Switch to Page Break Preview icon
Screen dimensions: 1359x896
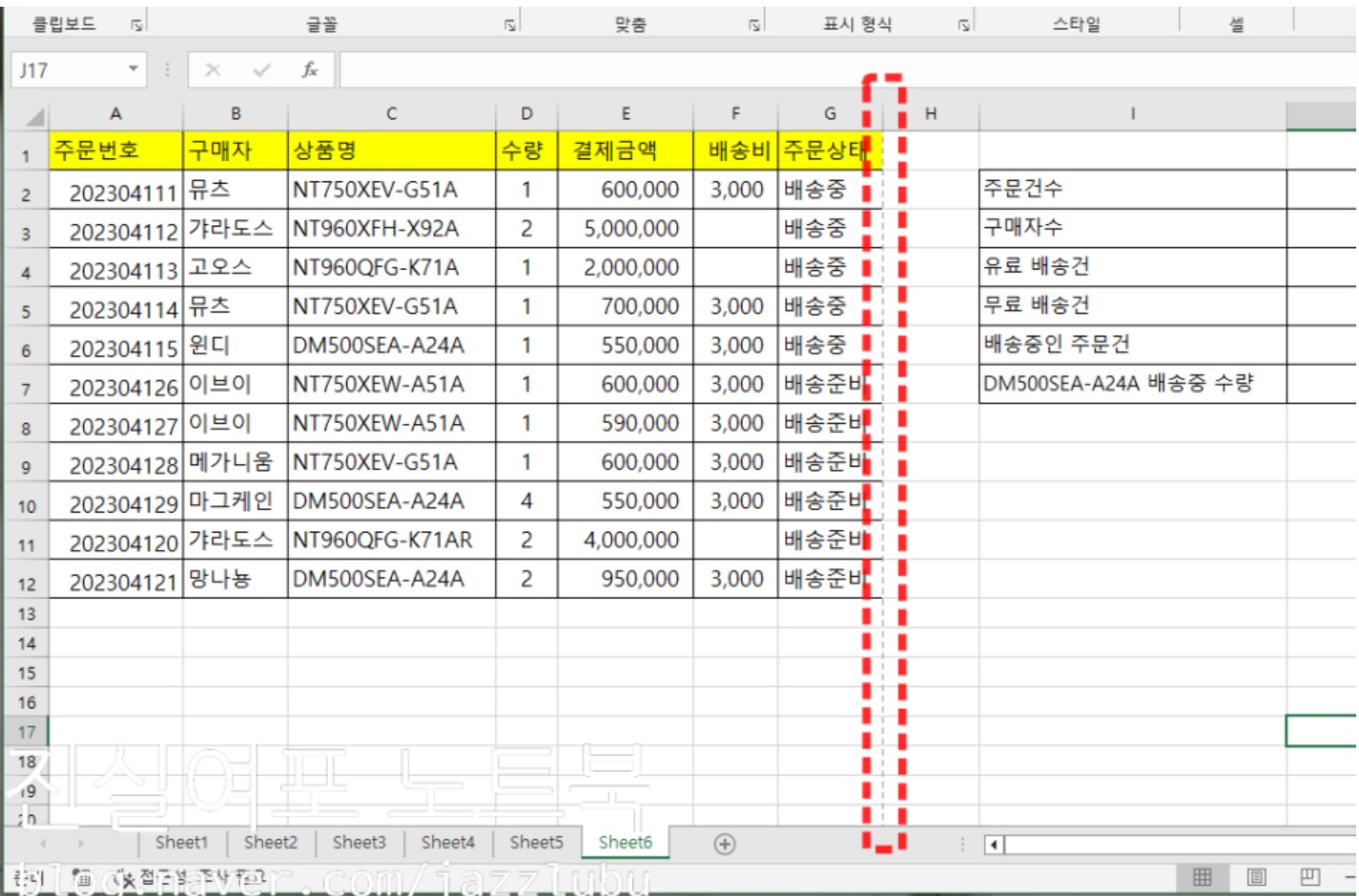click(x=1310, y=877)
